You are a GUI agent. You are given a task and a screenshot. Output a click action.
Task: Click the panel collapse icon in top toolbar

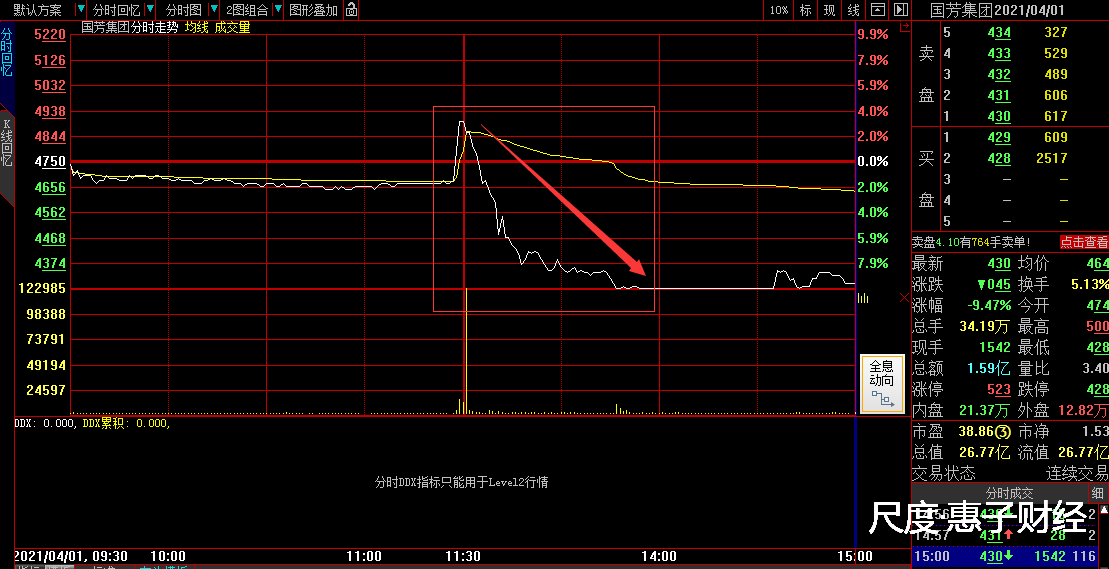877,10
